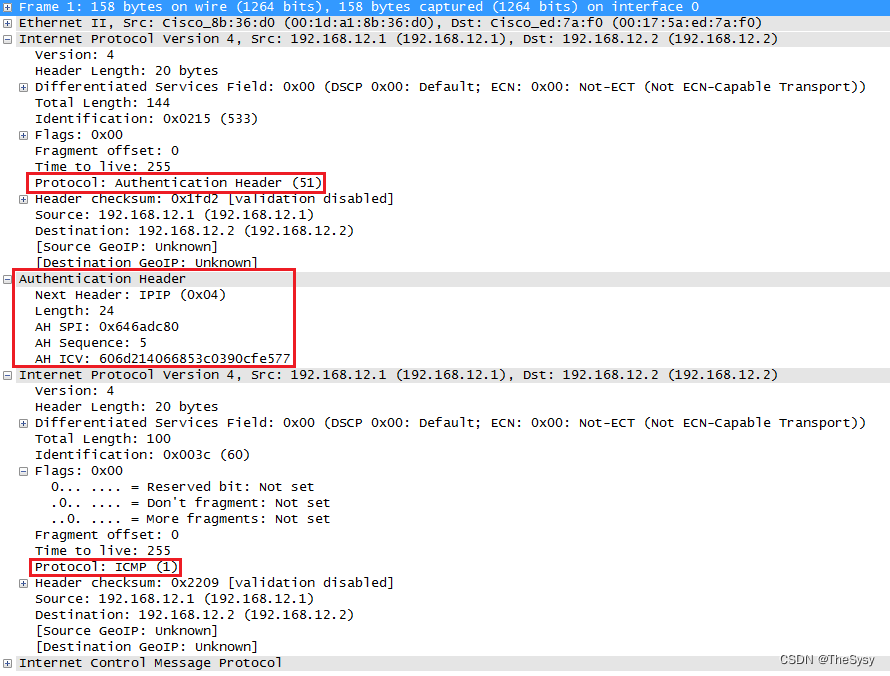Screen dimensions: 890x676
Task: Expand the outer Flags: 0x00 row
Action: 23,135
